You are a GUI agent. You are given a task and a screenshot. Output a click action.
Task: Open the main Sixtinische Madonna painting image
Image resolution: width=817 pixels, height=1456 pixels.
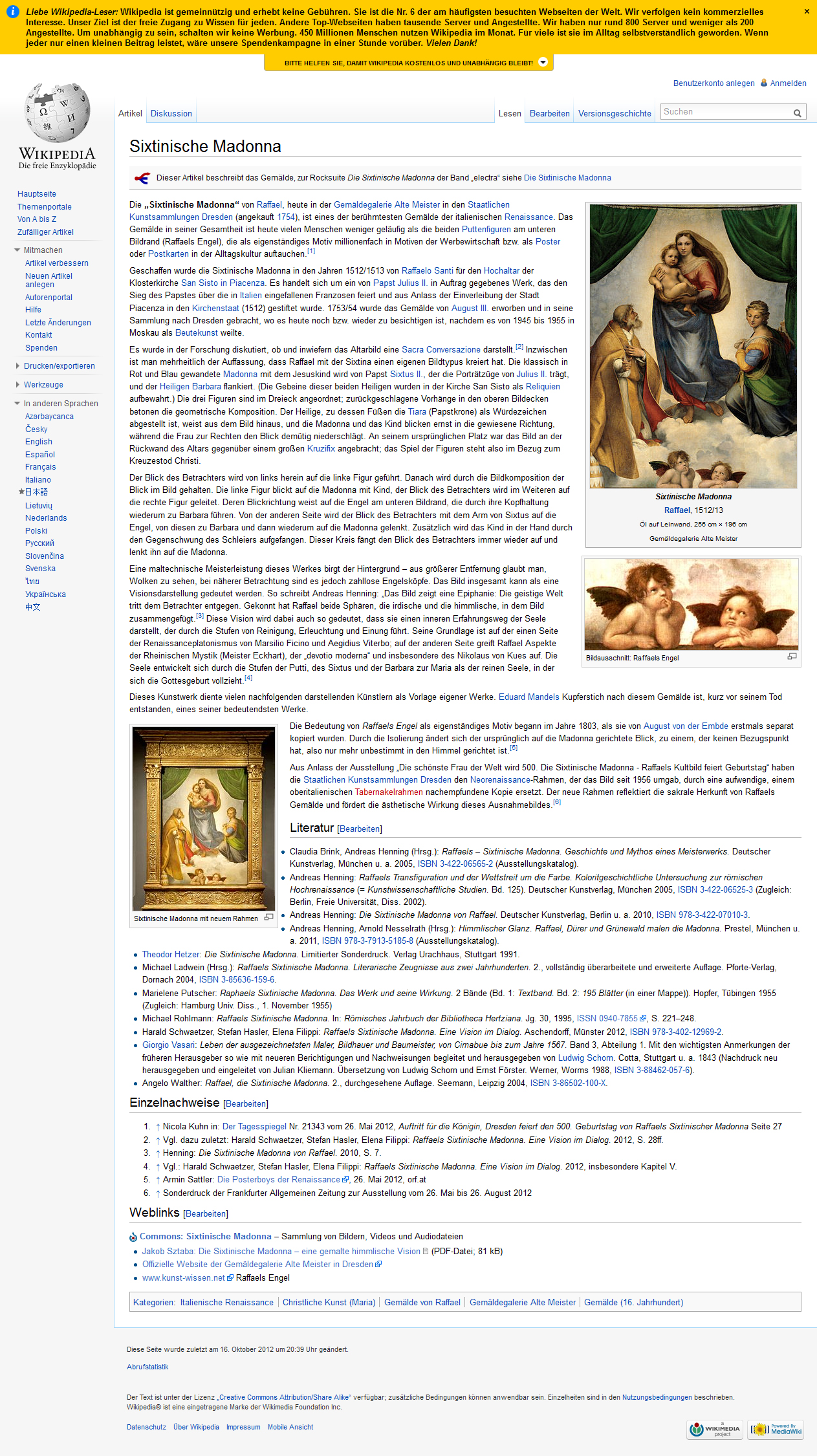pos(693,346)
